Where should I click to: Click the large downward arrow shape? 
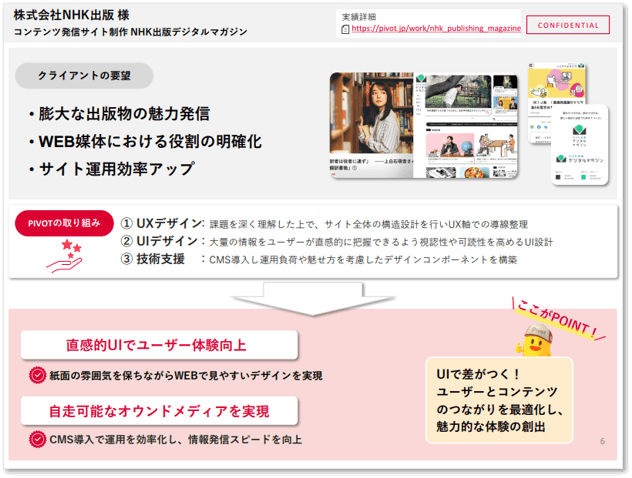click(x=313, y=299)
